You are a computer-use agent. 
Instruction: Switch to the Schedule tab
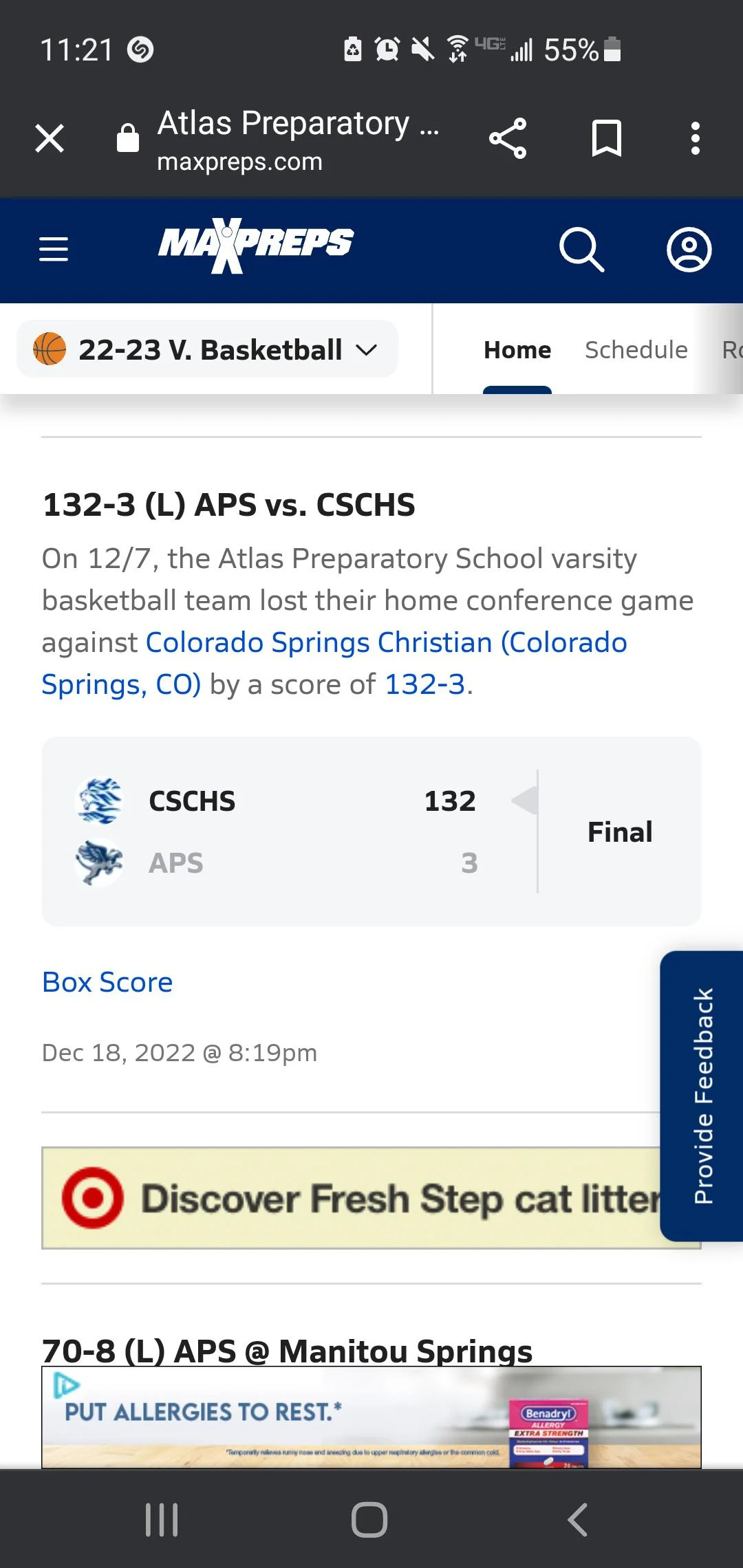(x=635, y=349)
